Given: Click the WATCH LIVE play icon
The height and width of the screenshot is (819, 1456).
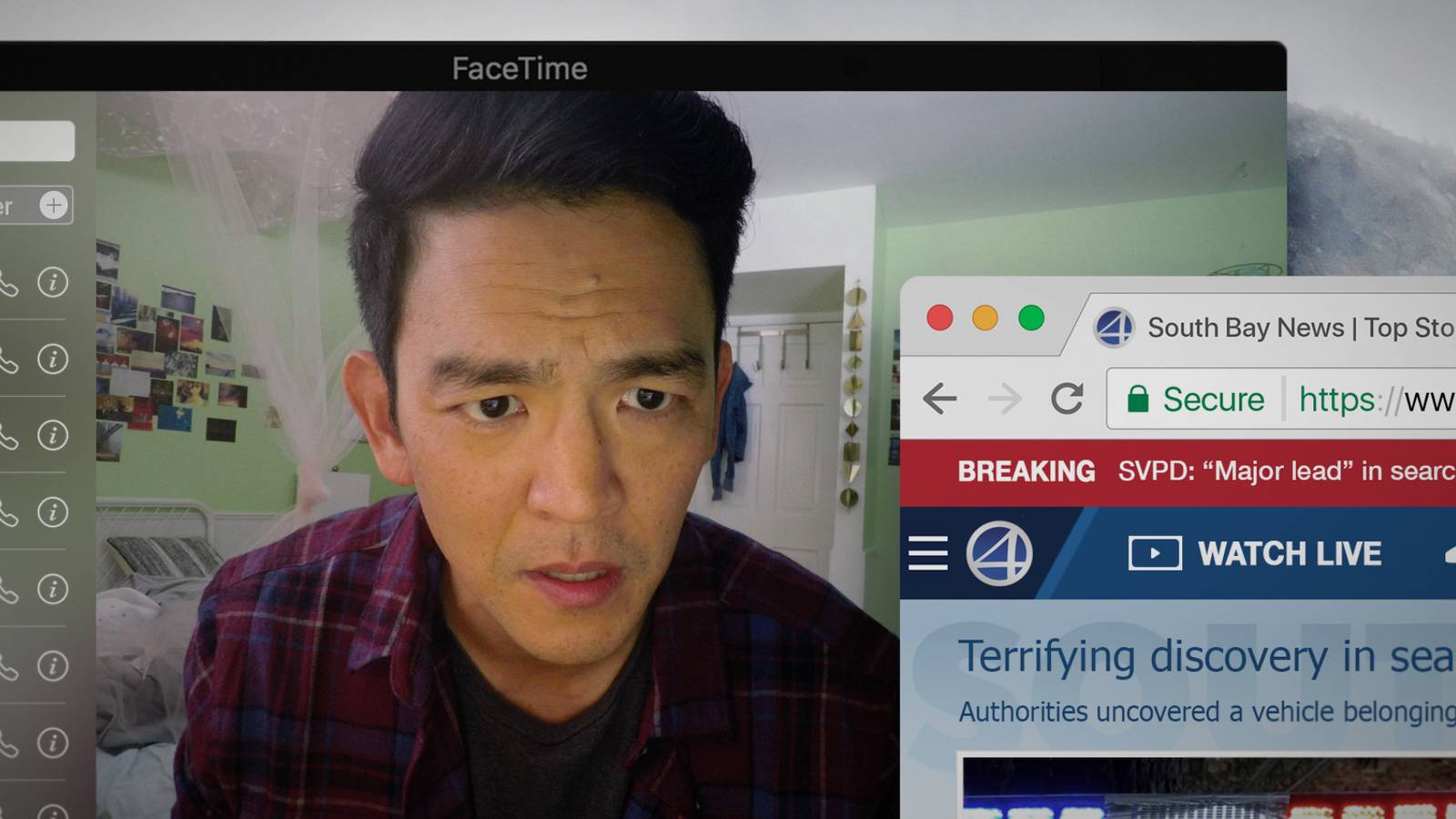Looking at the screenshot, I should (1154, 553).
